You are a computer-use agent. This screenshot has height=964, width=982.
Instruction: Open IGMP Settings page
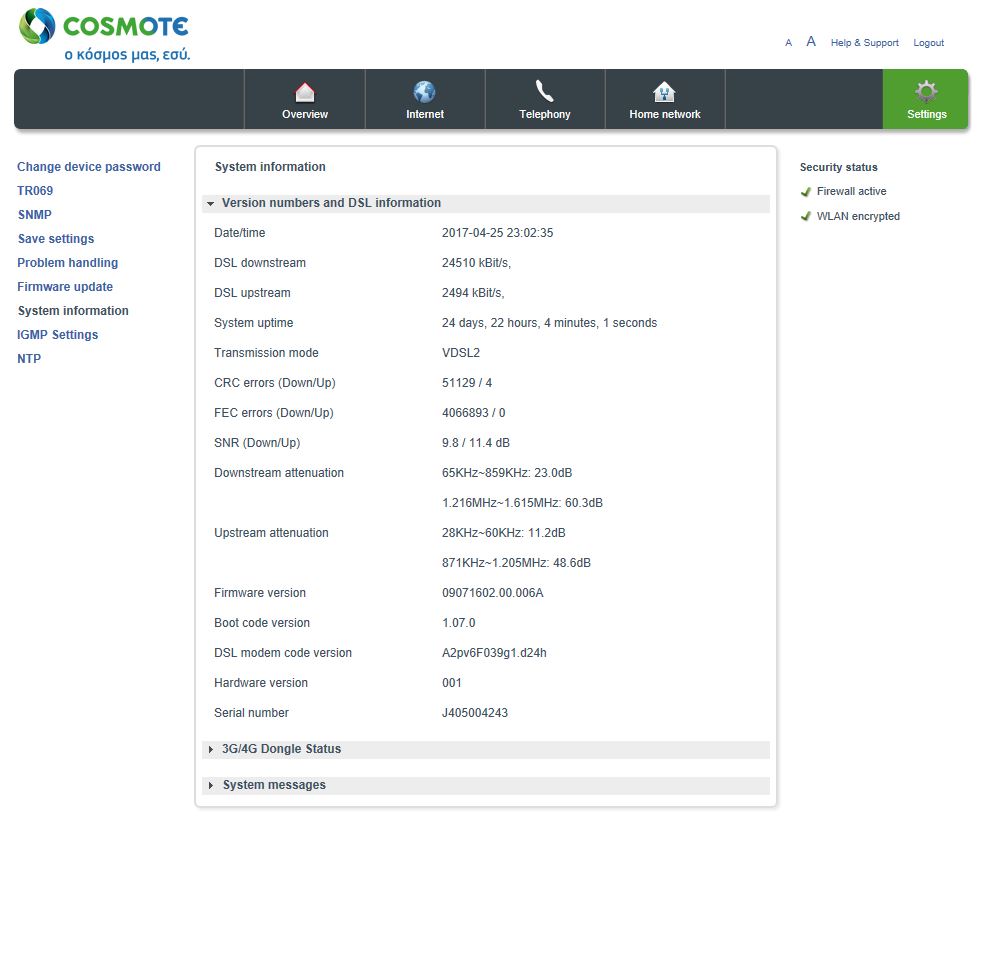pyautogui.click(x=57, y=334)
